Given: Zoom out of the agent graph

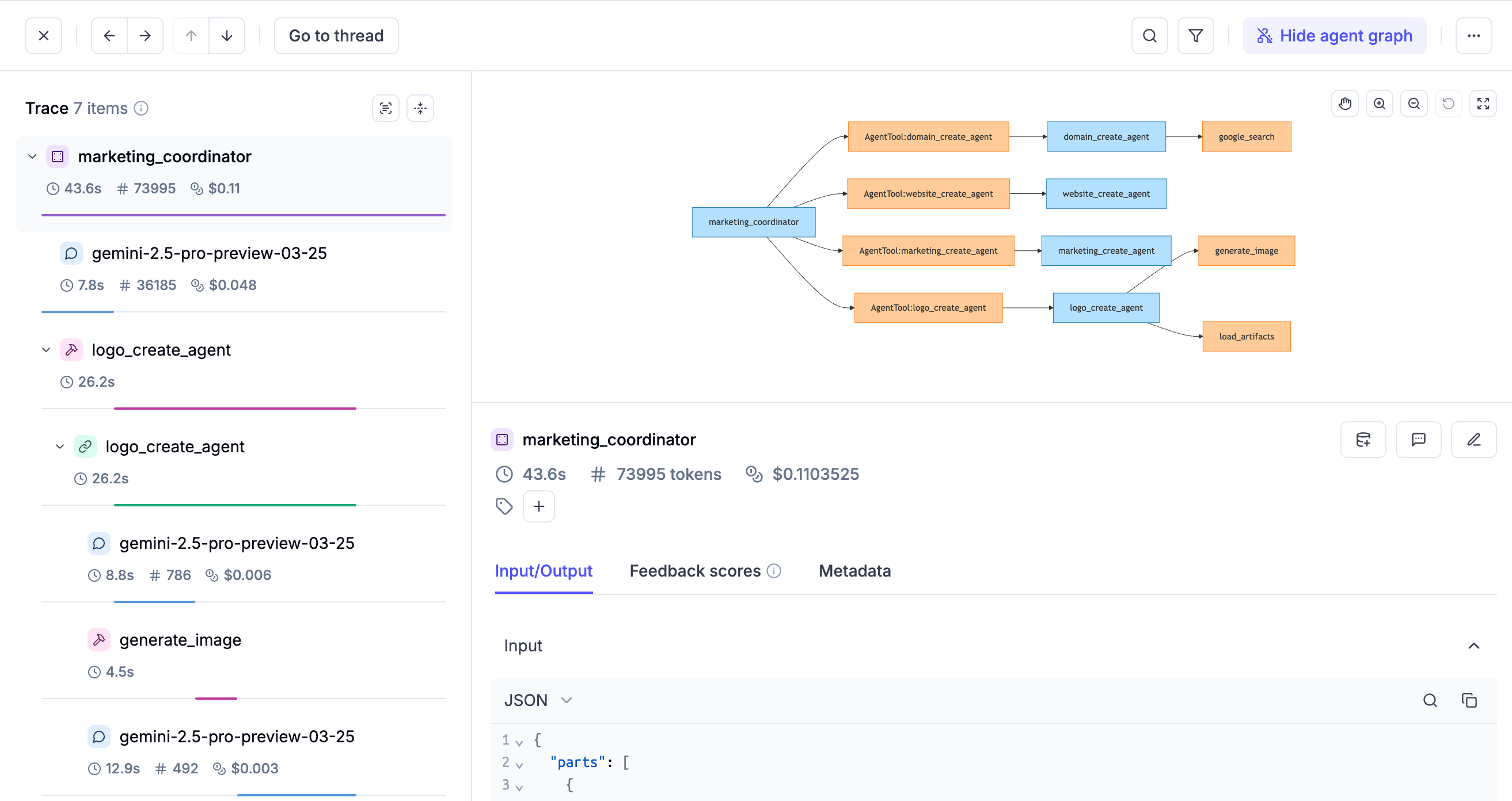Looking at the screenshot, I should (1414, 103).
